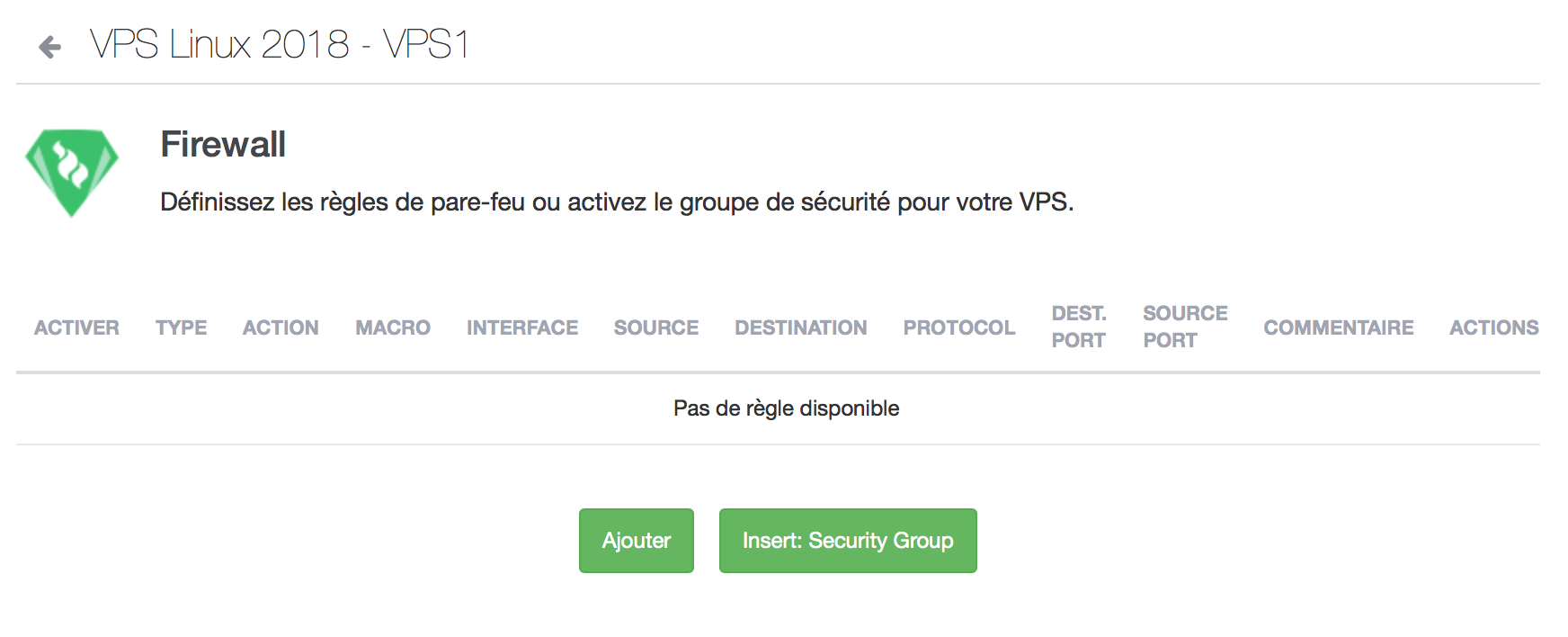Click the Ajouter button

(637, 541)
